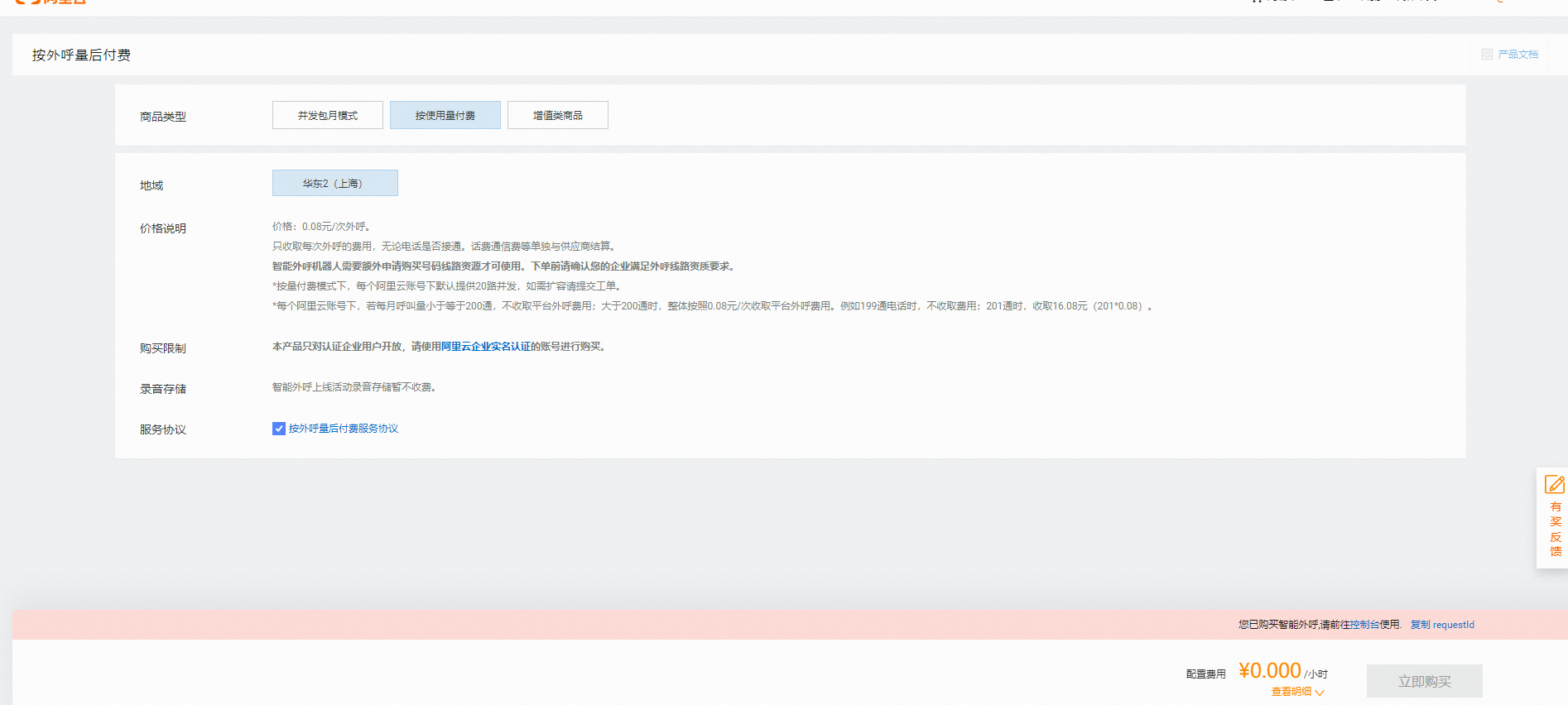The height and width of the screenshot is (705, 1568).
Task: Click the 立即购买 button
Action: pos(1425,681)
